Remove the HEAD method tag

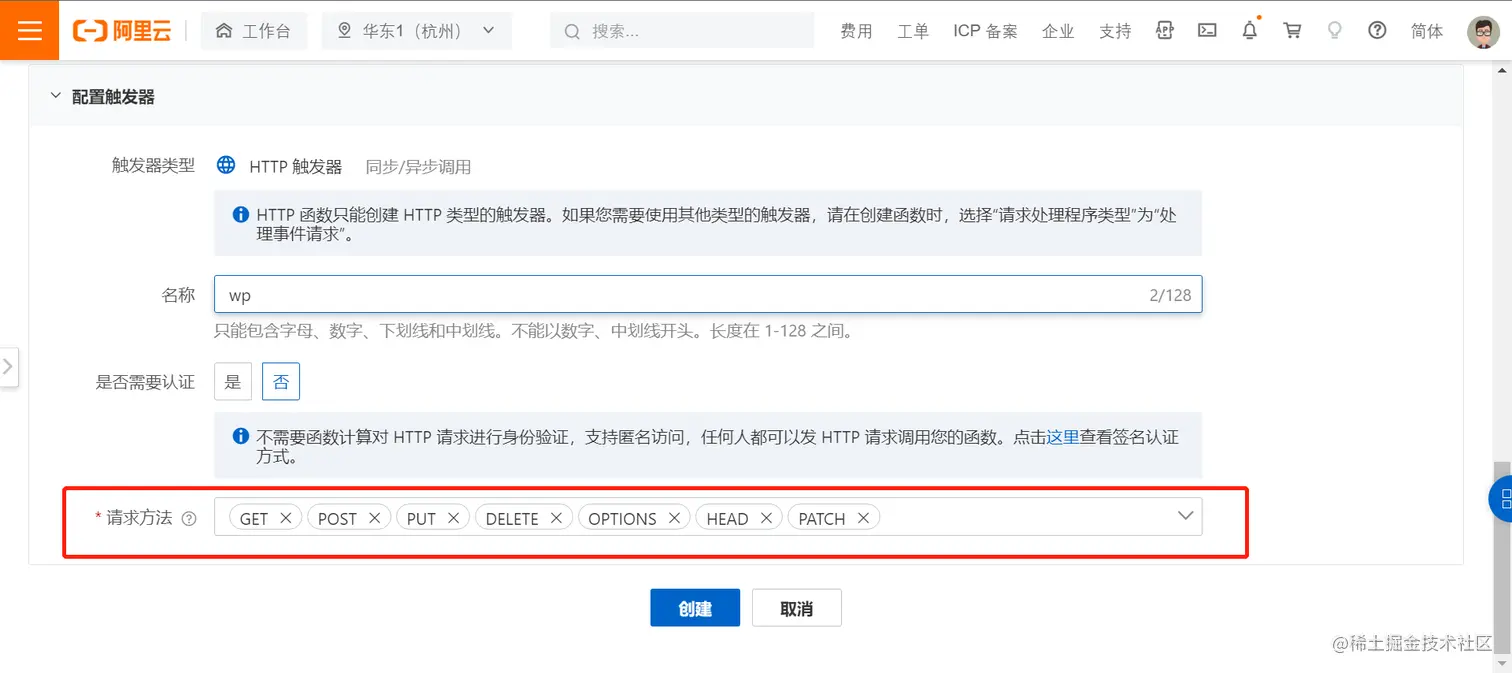(766, 518)
